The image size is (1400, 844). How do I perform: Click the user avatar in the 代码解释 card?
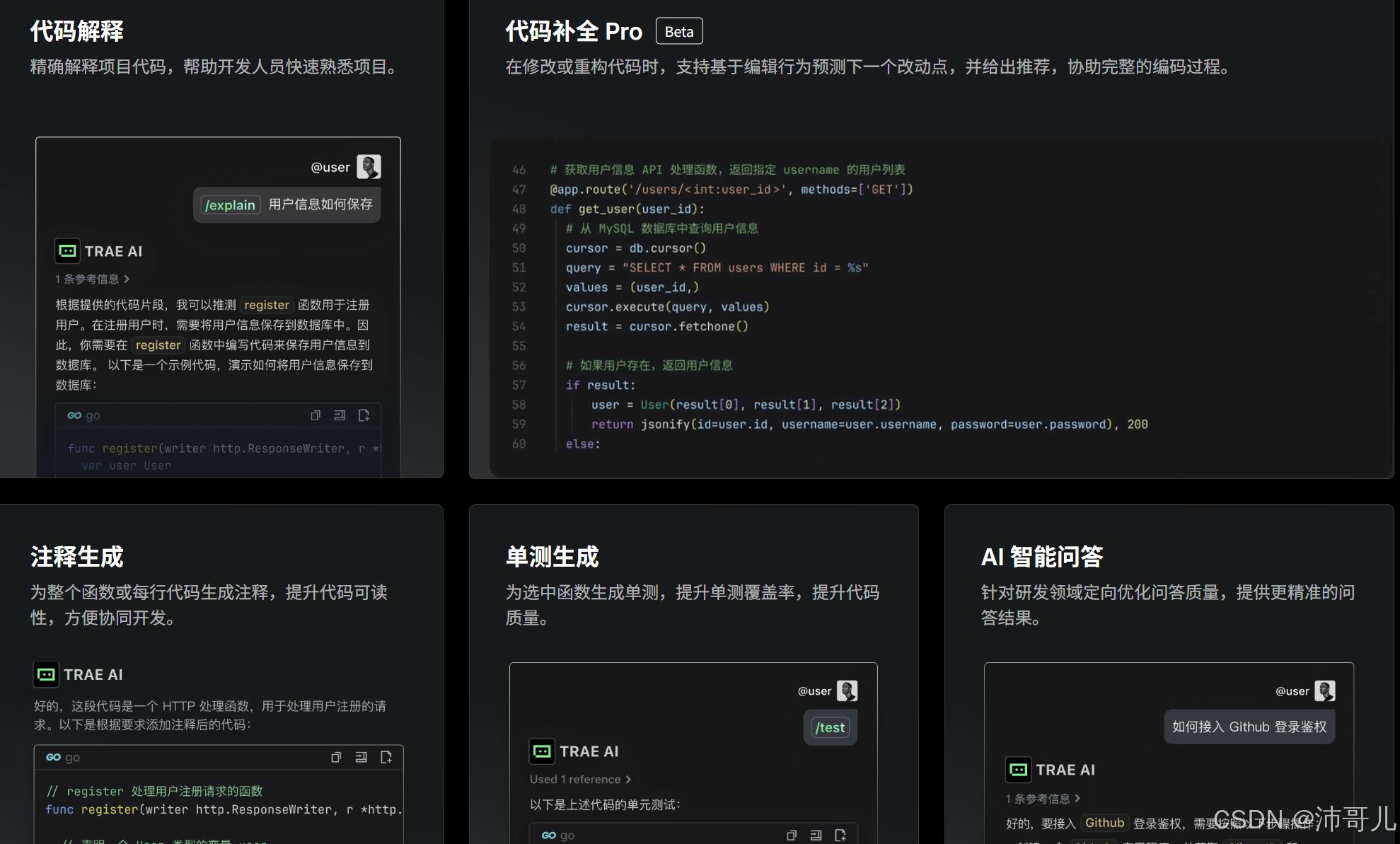(x=369, y=167)
